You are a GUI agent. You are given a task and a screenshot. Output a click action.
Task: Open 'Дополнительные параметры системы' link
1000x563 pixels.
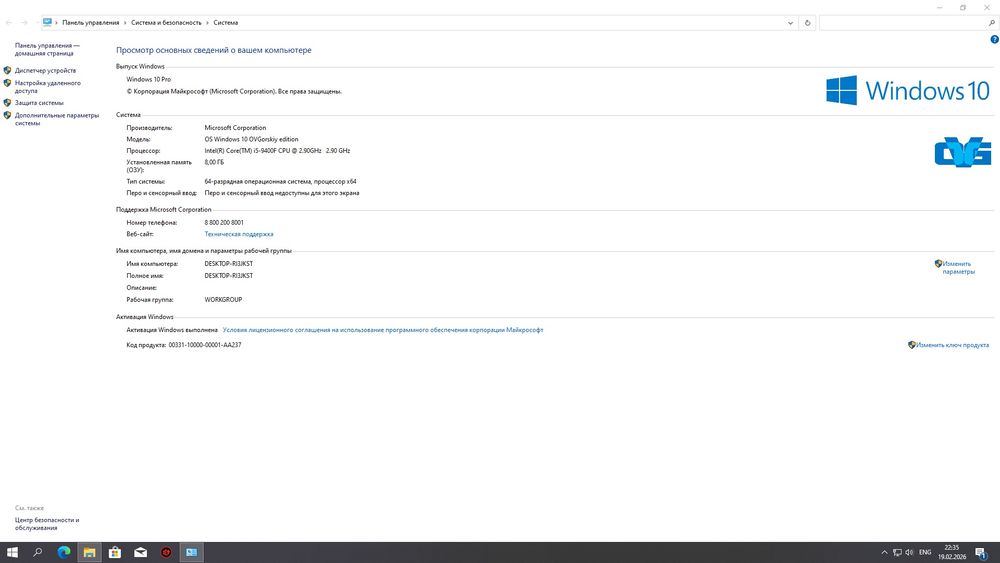point(57,119)
